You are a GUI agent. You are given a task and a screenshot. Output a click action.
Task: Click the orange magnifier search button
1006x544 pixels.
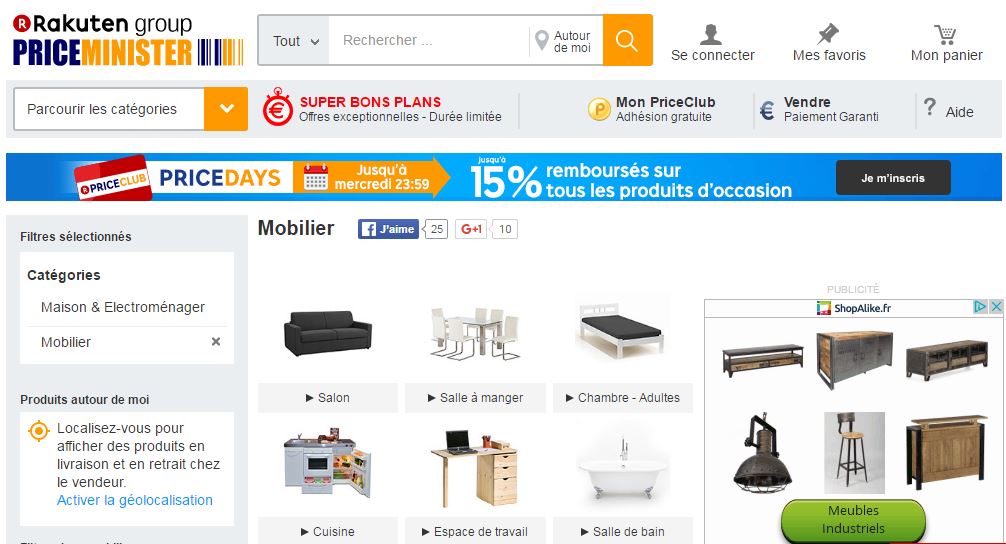tap(627, 40)
